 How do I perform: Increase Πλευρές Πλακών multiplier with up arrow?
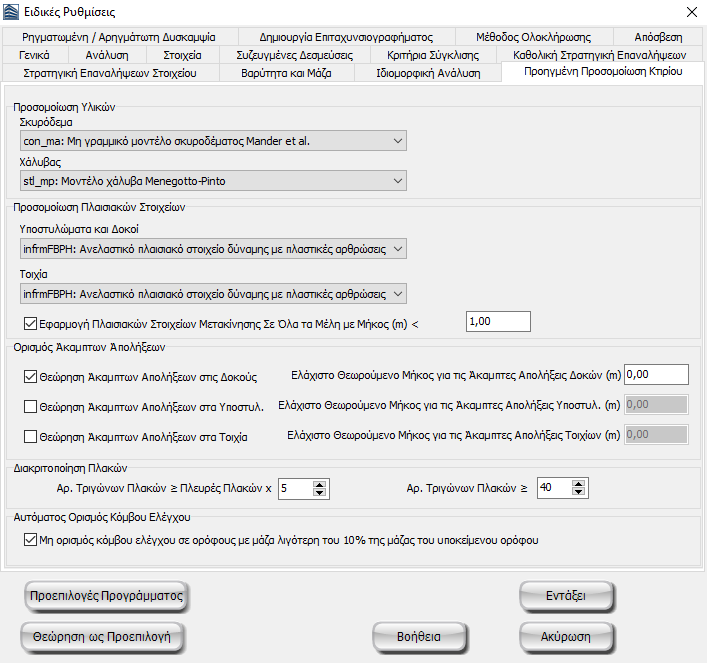319,484
